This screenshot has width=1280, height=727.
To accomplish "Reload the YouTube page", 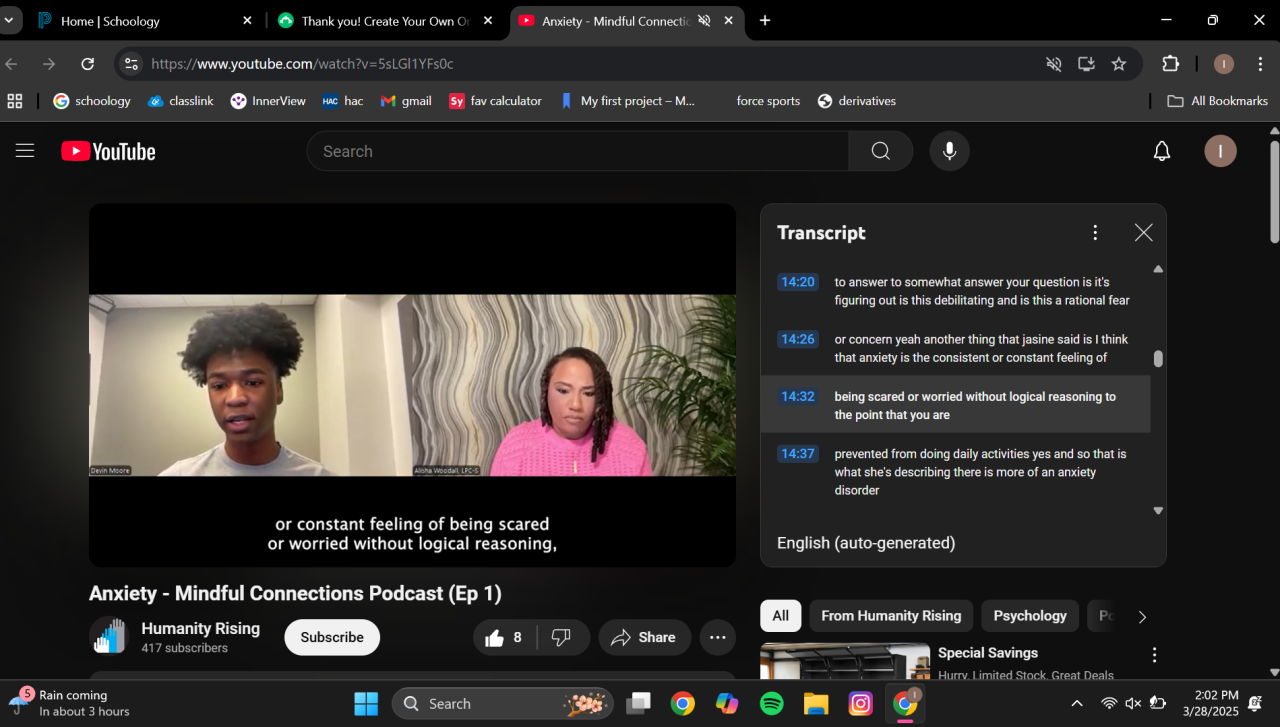I will click(x=88, y=64).
